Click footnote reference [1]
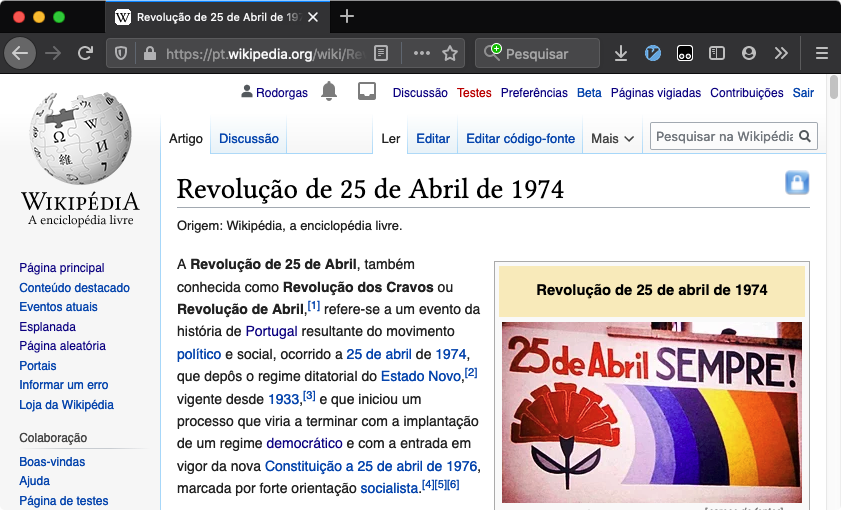The width and height of the screenshot is (841, 510). click(314, 306)
